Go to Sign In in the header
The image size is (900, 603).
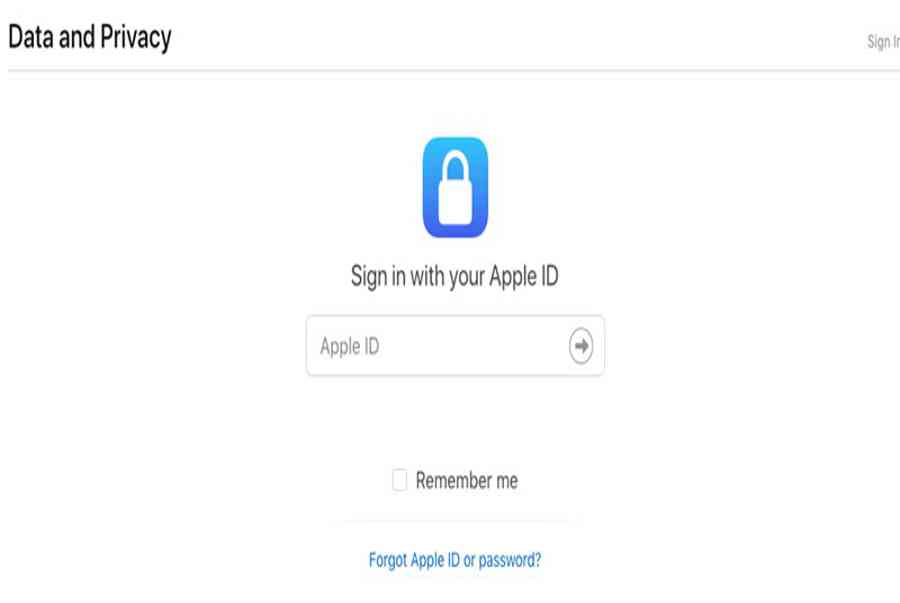point(883,42)
